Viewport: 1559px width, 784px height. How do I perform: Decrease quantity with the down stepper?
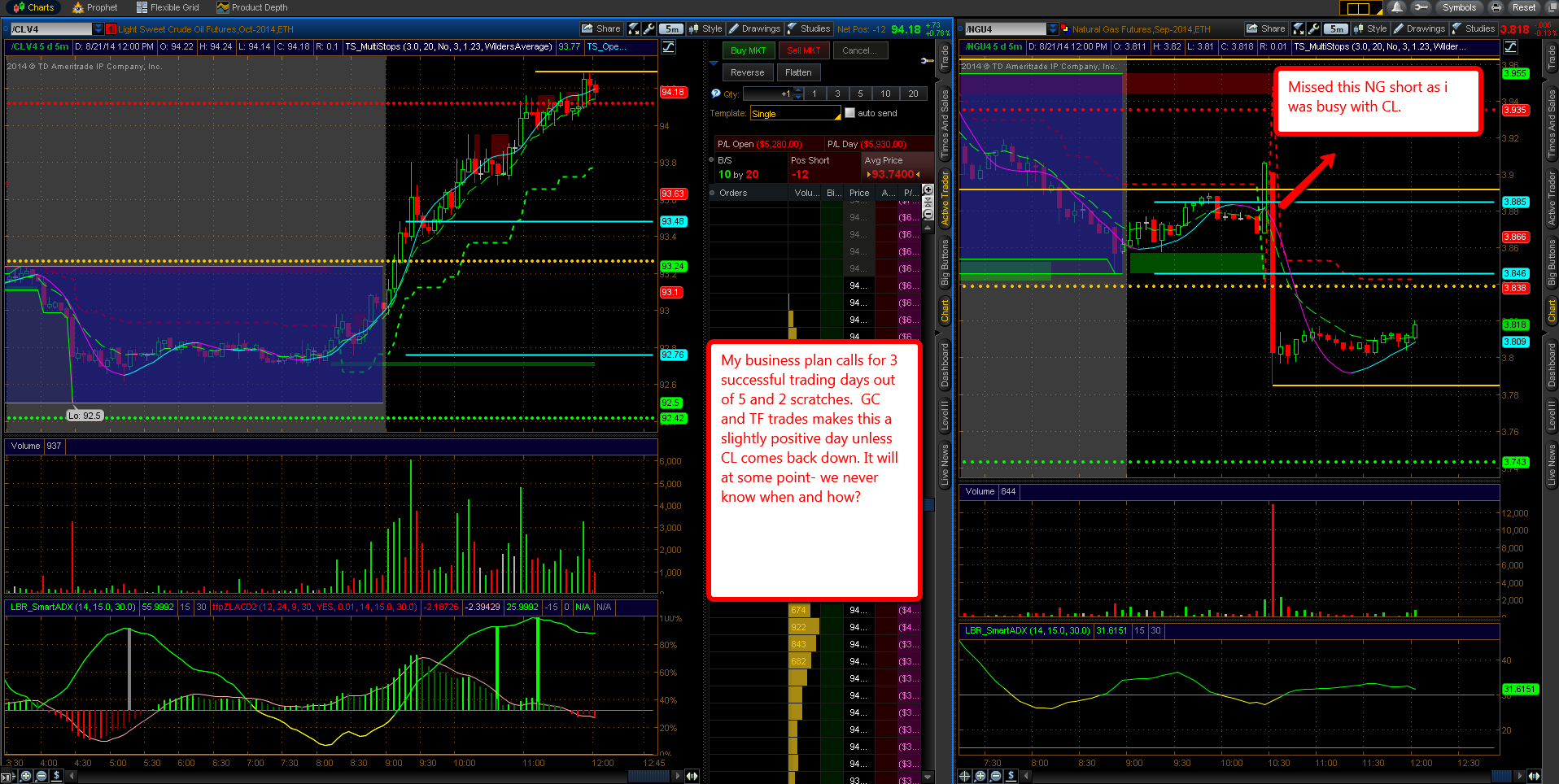[x=798, y=97]
